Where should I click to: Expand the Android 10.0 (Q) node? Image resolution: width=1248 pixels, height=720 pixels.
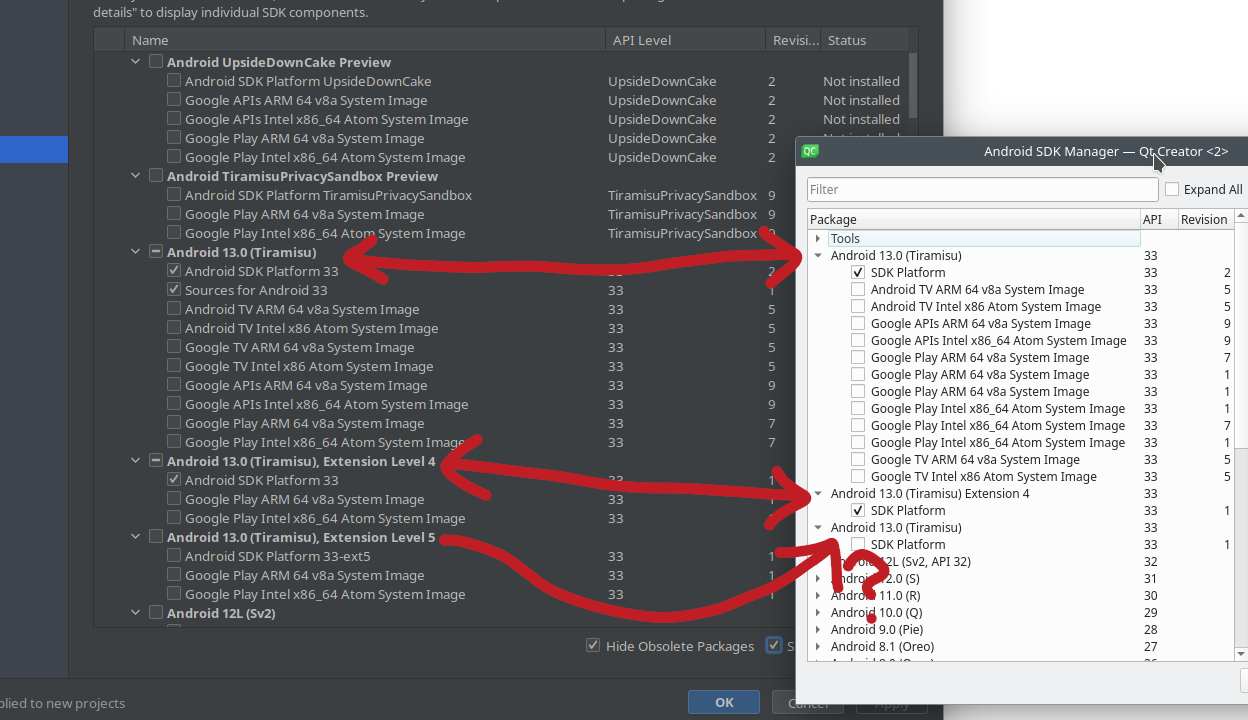coord(818,613)
